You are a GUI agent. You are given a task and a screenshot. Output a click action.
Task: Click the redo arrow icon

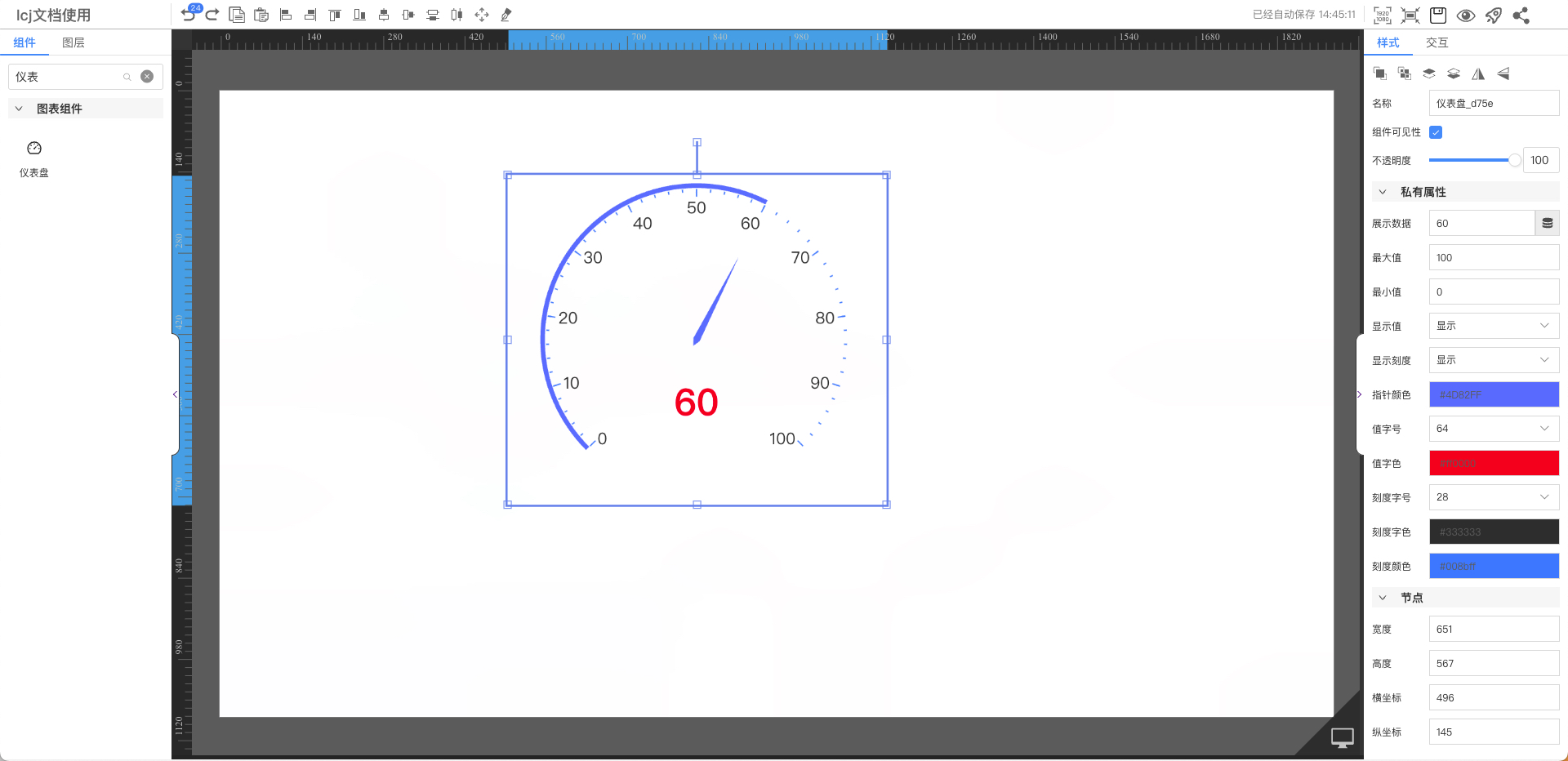pos(212,15)
